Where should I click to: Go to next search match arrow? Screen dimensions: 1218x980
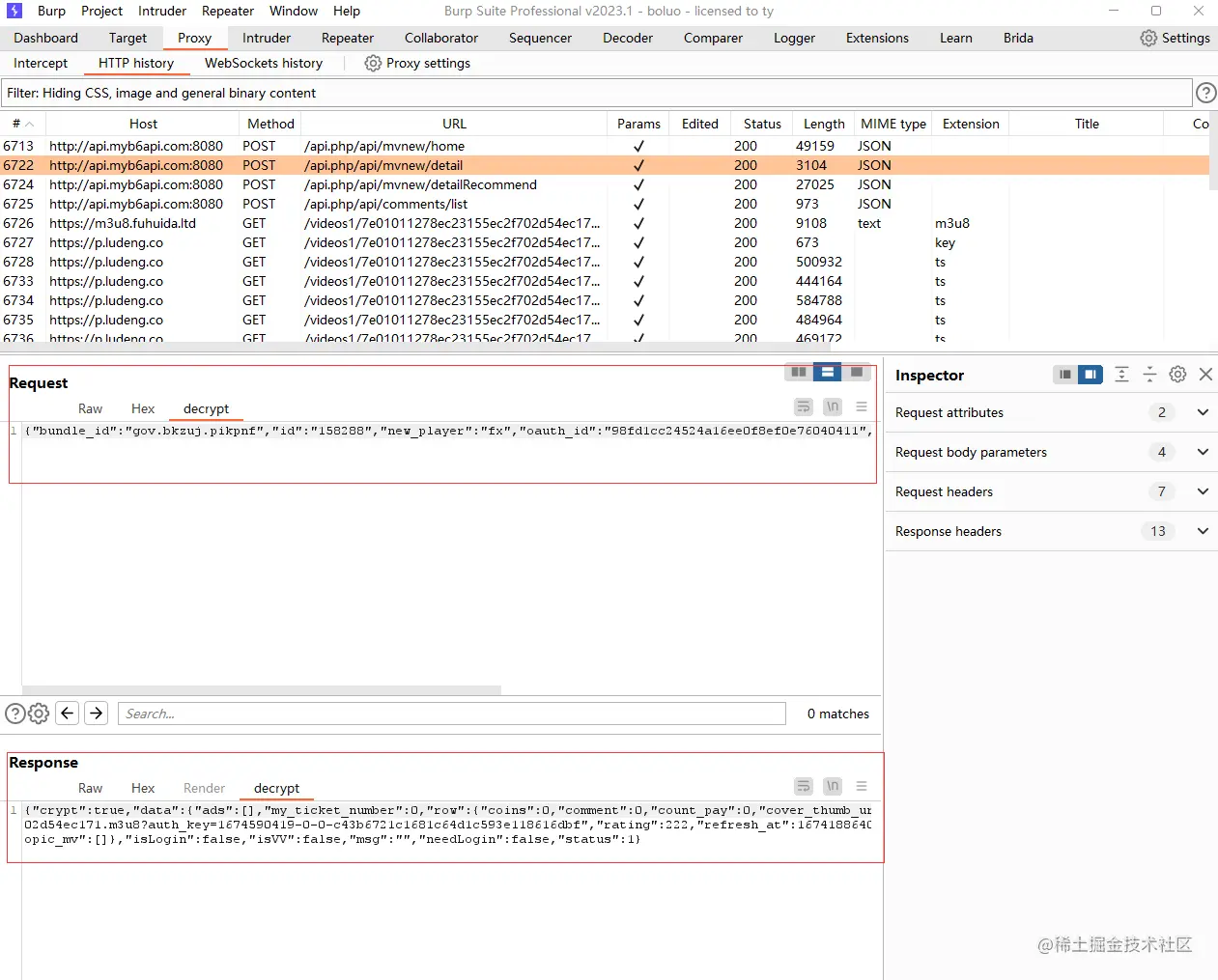pyautogui.click(x=96, y=714)
